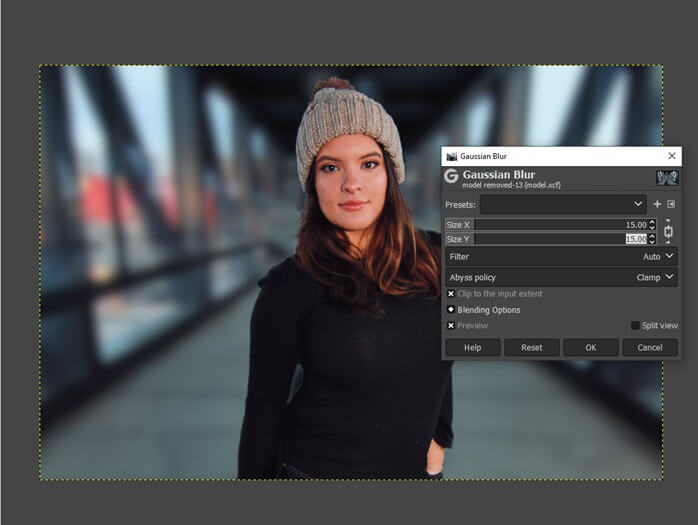Toggle the Size X/Y chain link
The height and width of the screenshot is (525, 698).
click(668, 232)
